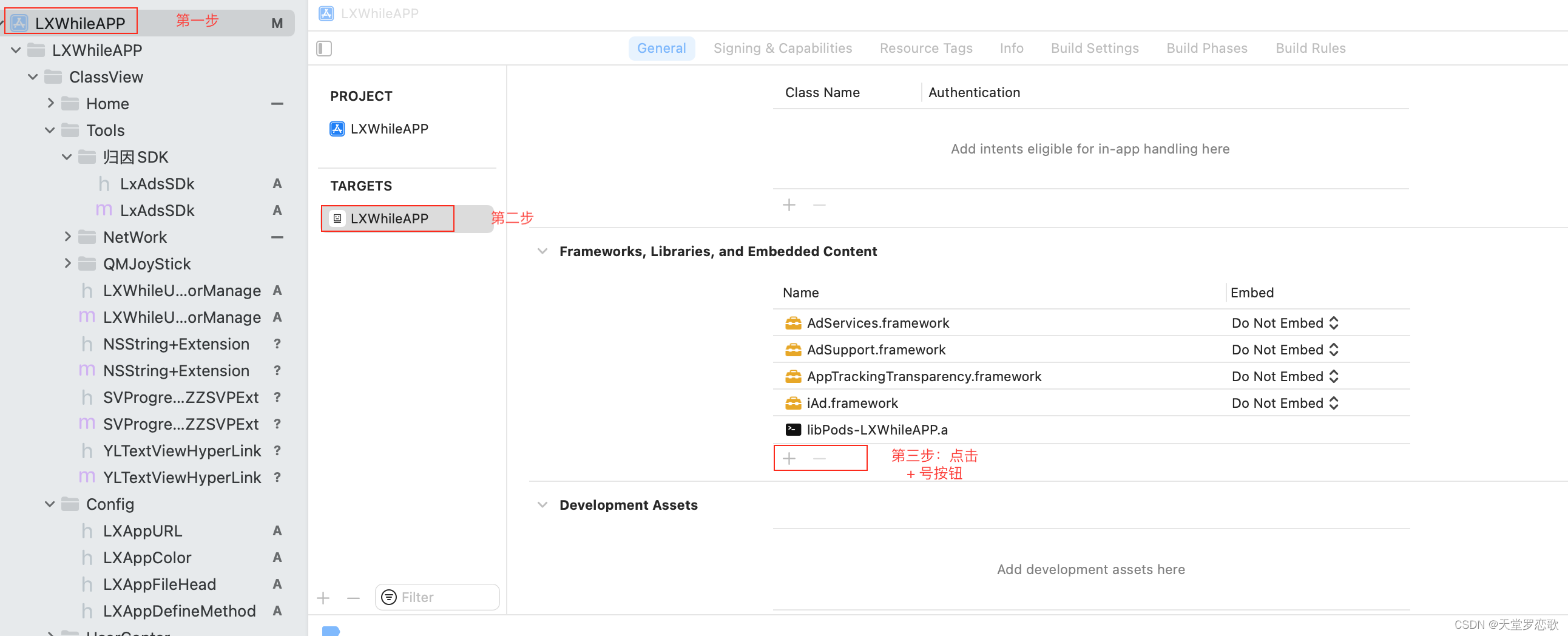Collapse the Development Assets section
Screen dimensions: 1568x636
pyautogui.click(x=542, y=505)
